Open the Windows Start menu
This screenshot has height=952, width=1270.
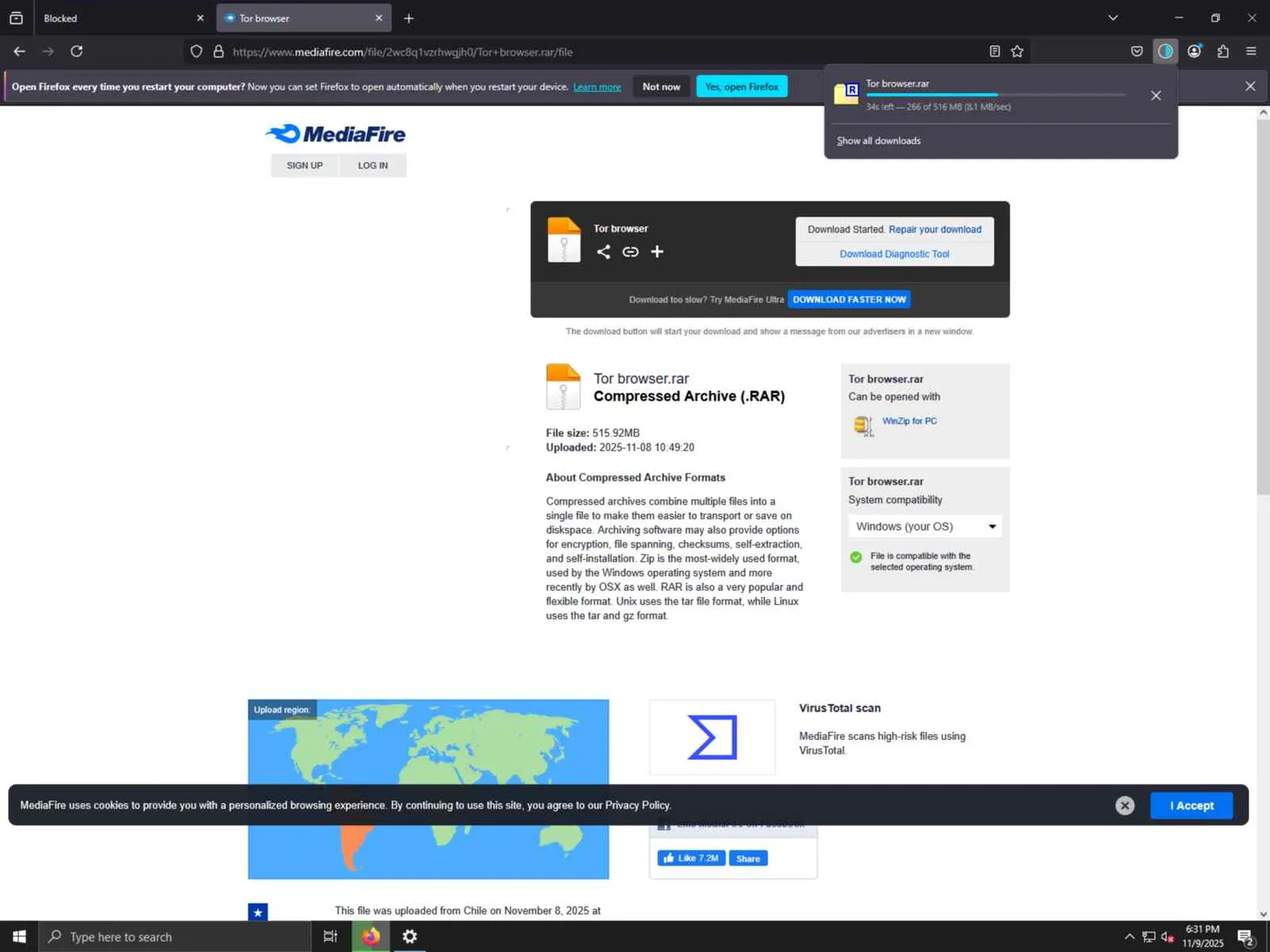[19, 937]
